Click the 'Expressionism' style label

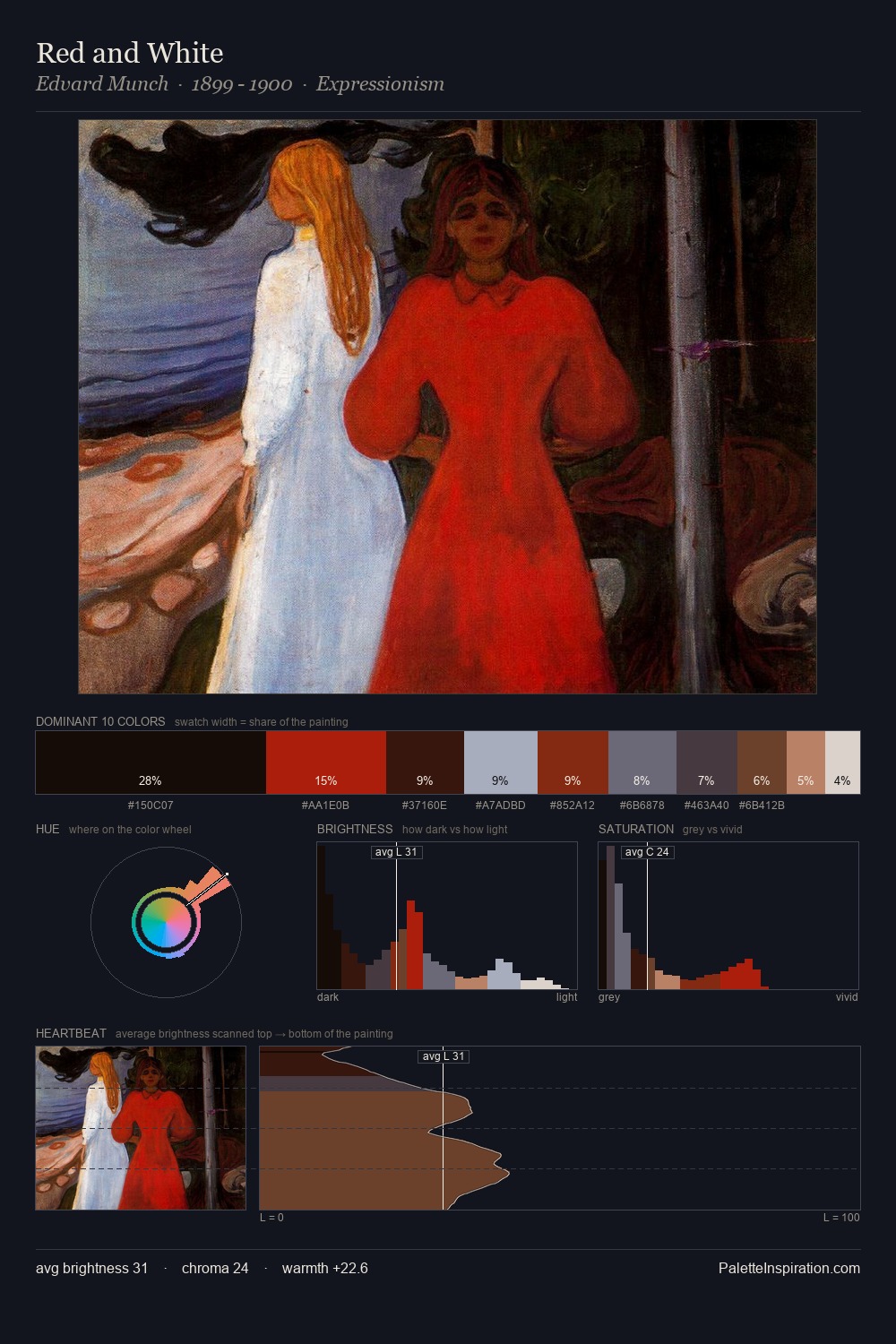(x=380, y=84)
